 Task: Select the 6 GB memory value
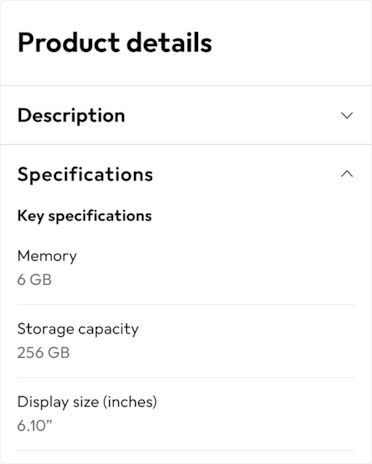tap(35, 280)
